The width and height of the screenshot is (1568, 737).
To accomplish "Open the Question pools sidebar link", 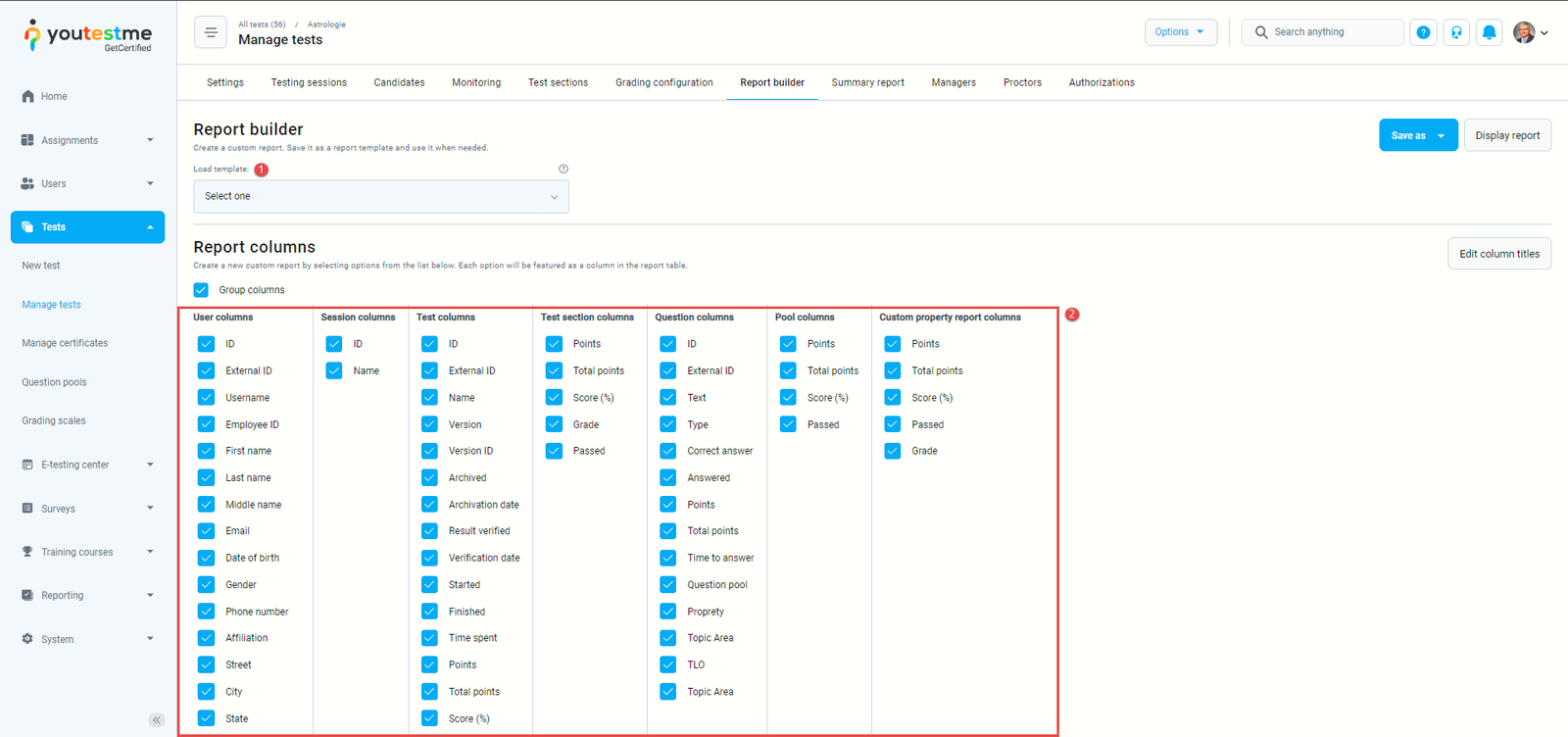I will tap(54, 382).
